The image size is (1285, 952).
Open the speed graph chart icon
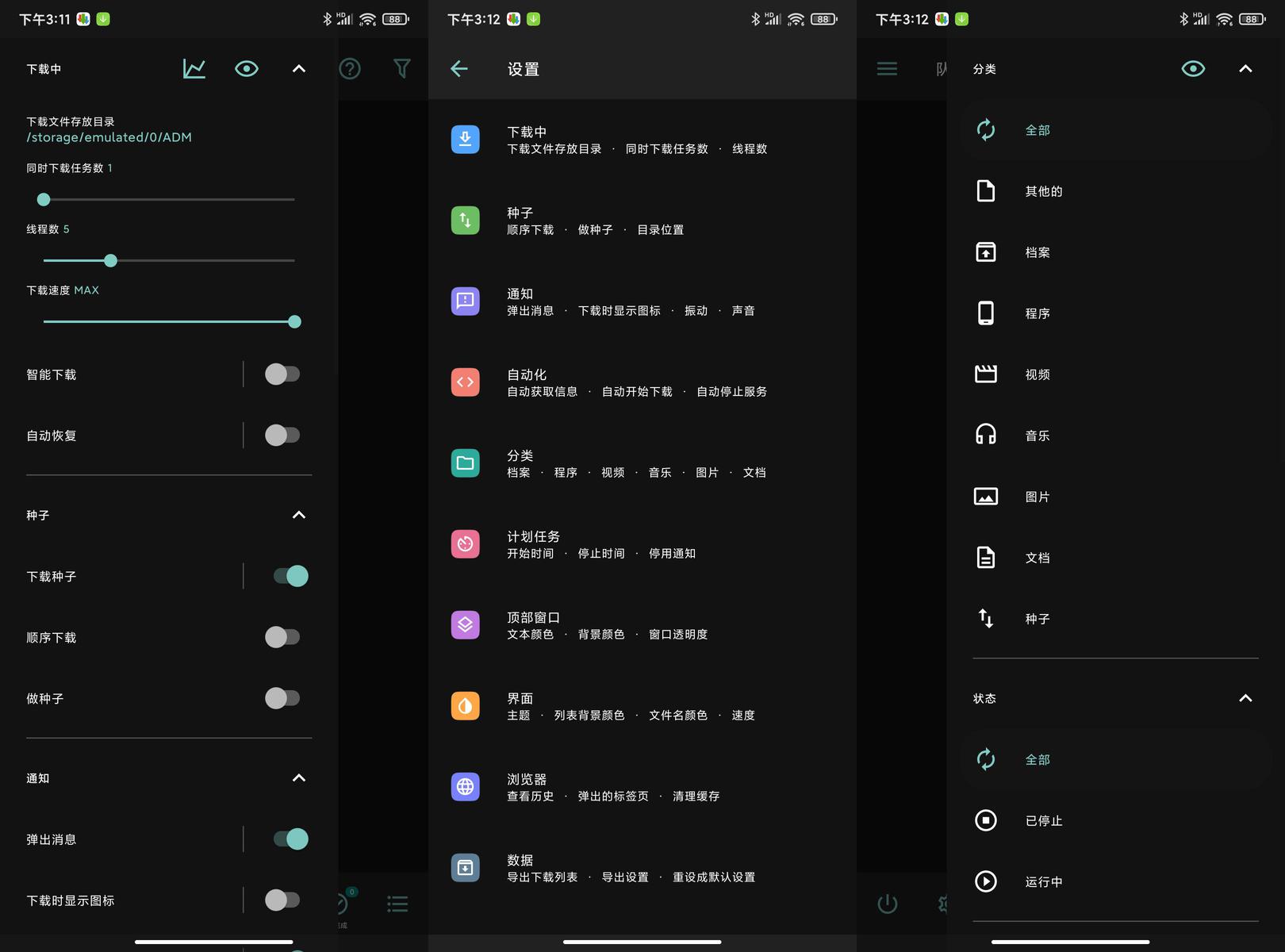pos(194,69)
